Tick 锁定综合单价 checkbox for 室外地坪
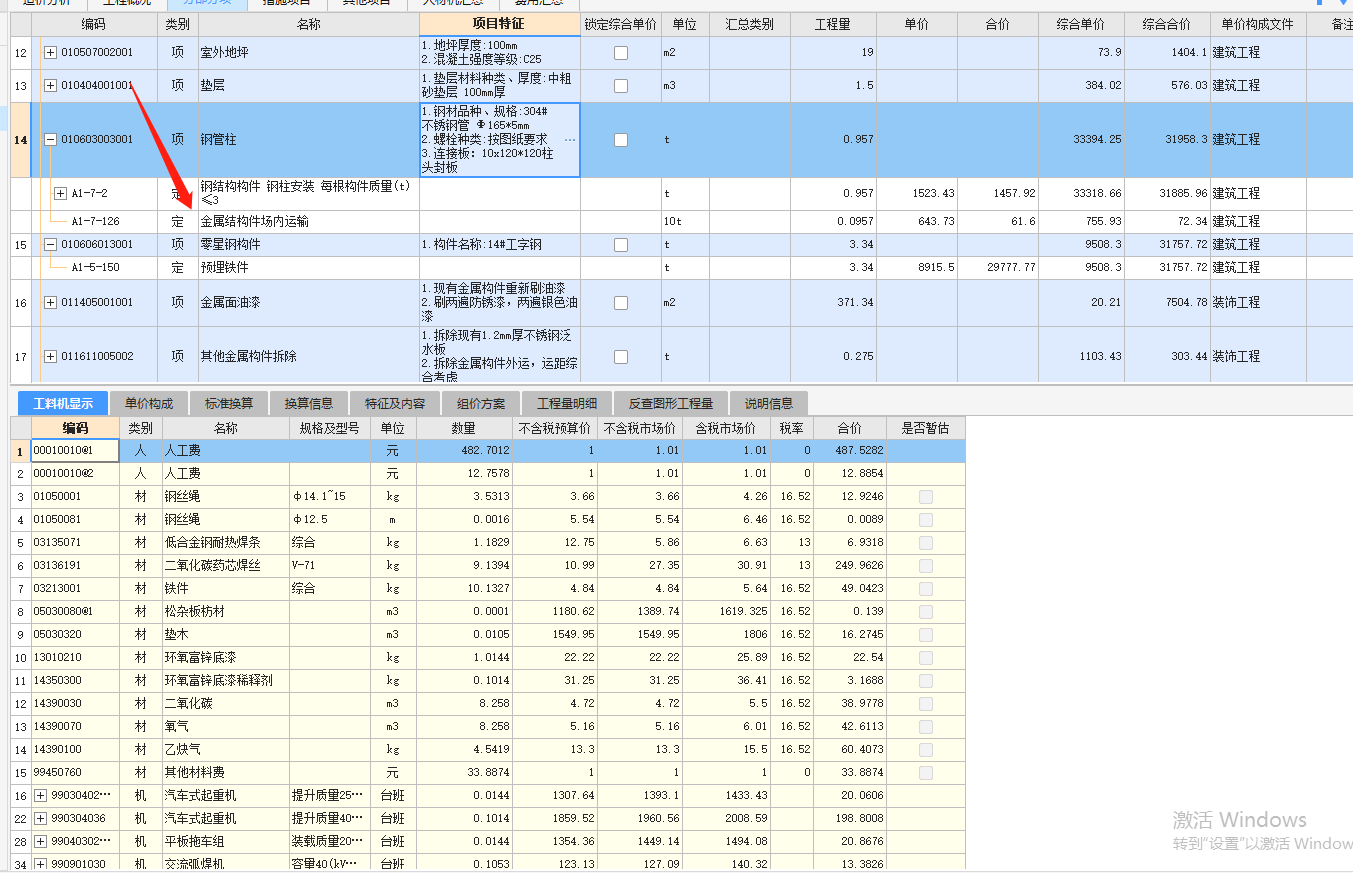 621,52
